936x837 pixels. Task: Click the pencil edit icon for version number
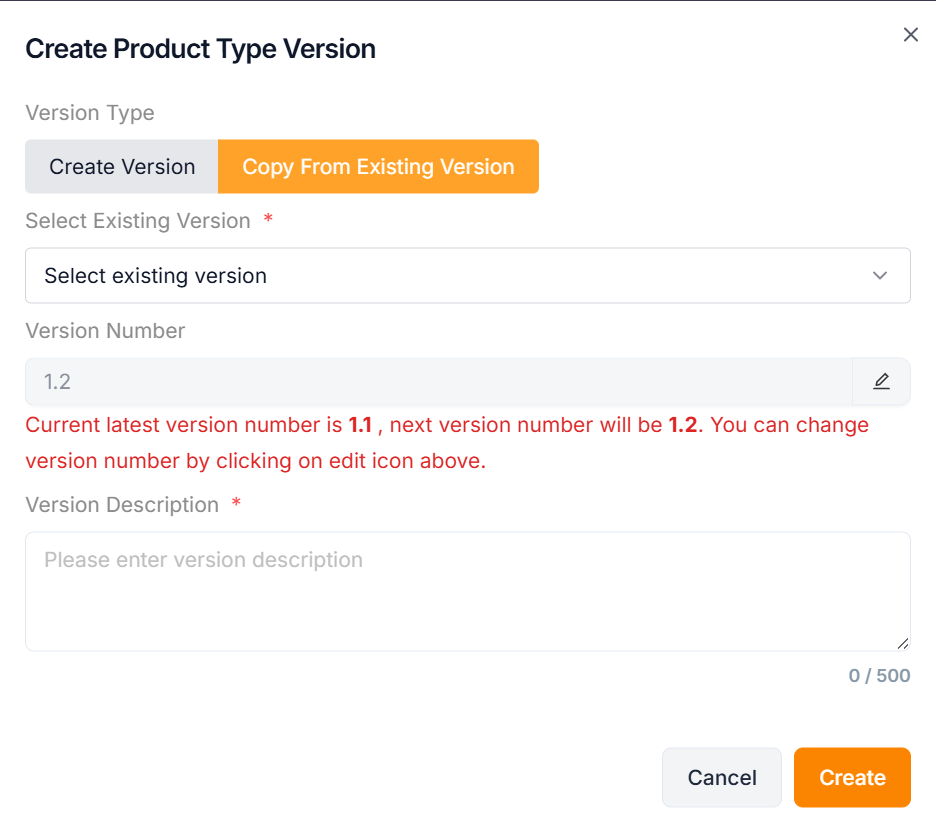coord(881,382)
